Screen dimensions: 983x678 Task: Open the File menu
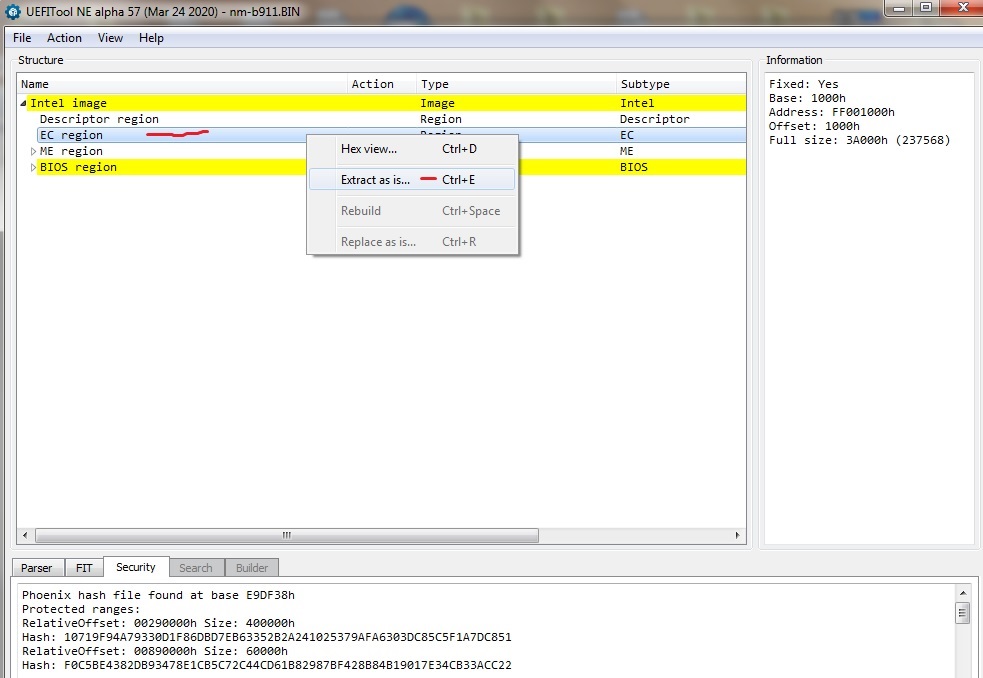[x=22, y=38]
